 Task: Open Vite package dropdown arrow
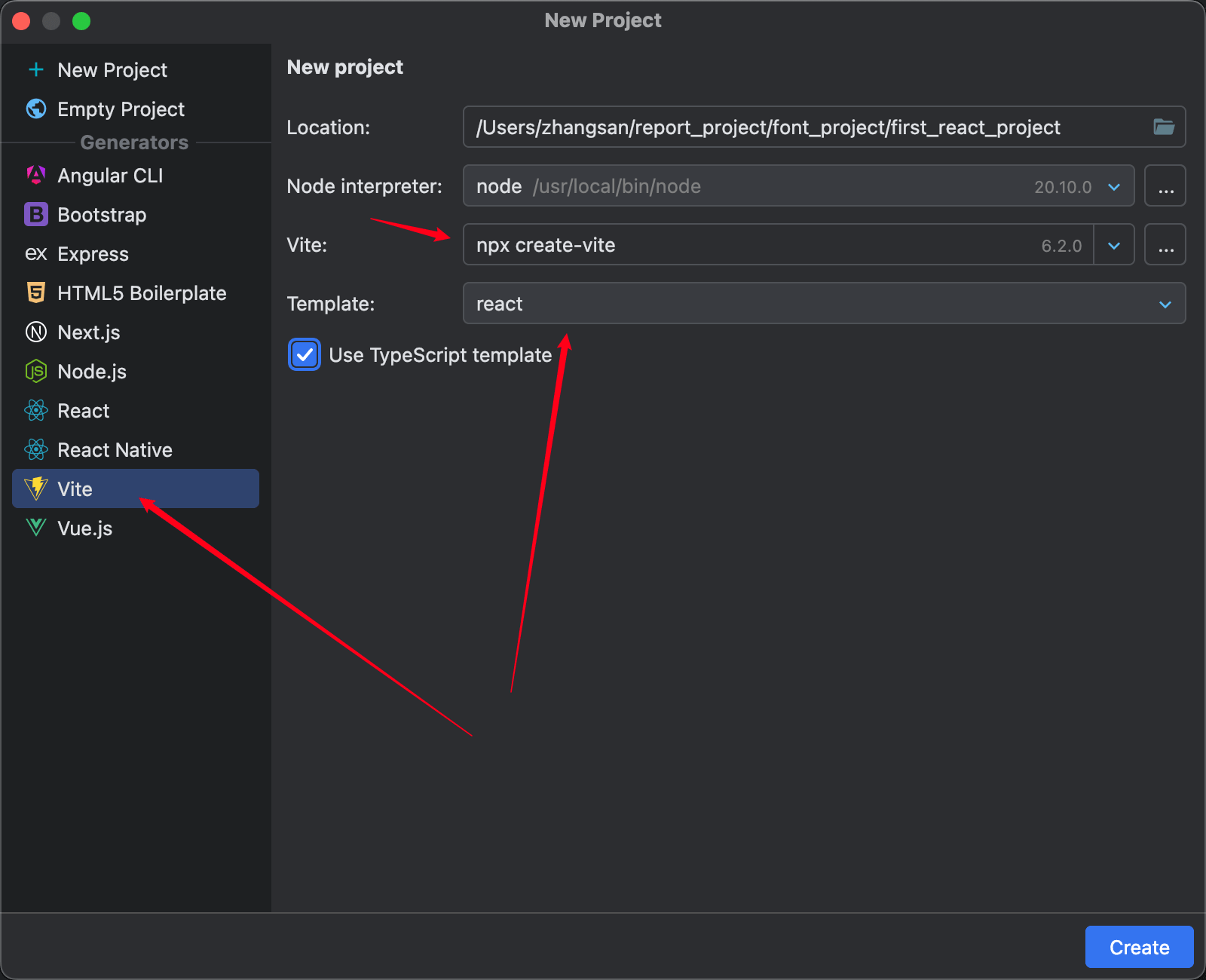[1114, 245]
